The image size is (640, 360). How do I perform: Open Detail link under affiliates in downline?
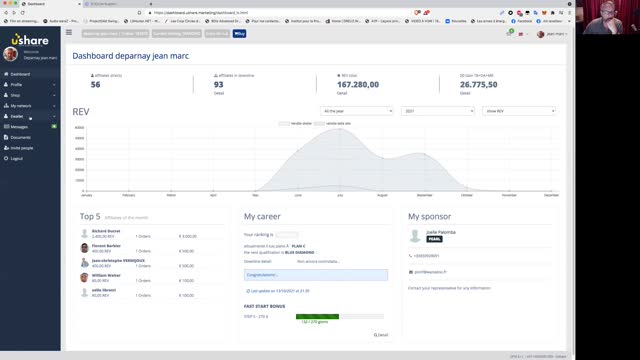point(219,93)
